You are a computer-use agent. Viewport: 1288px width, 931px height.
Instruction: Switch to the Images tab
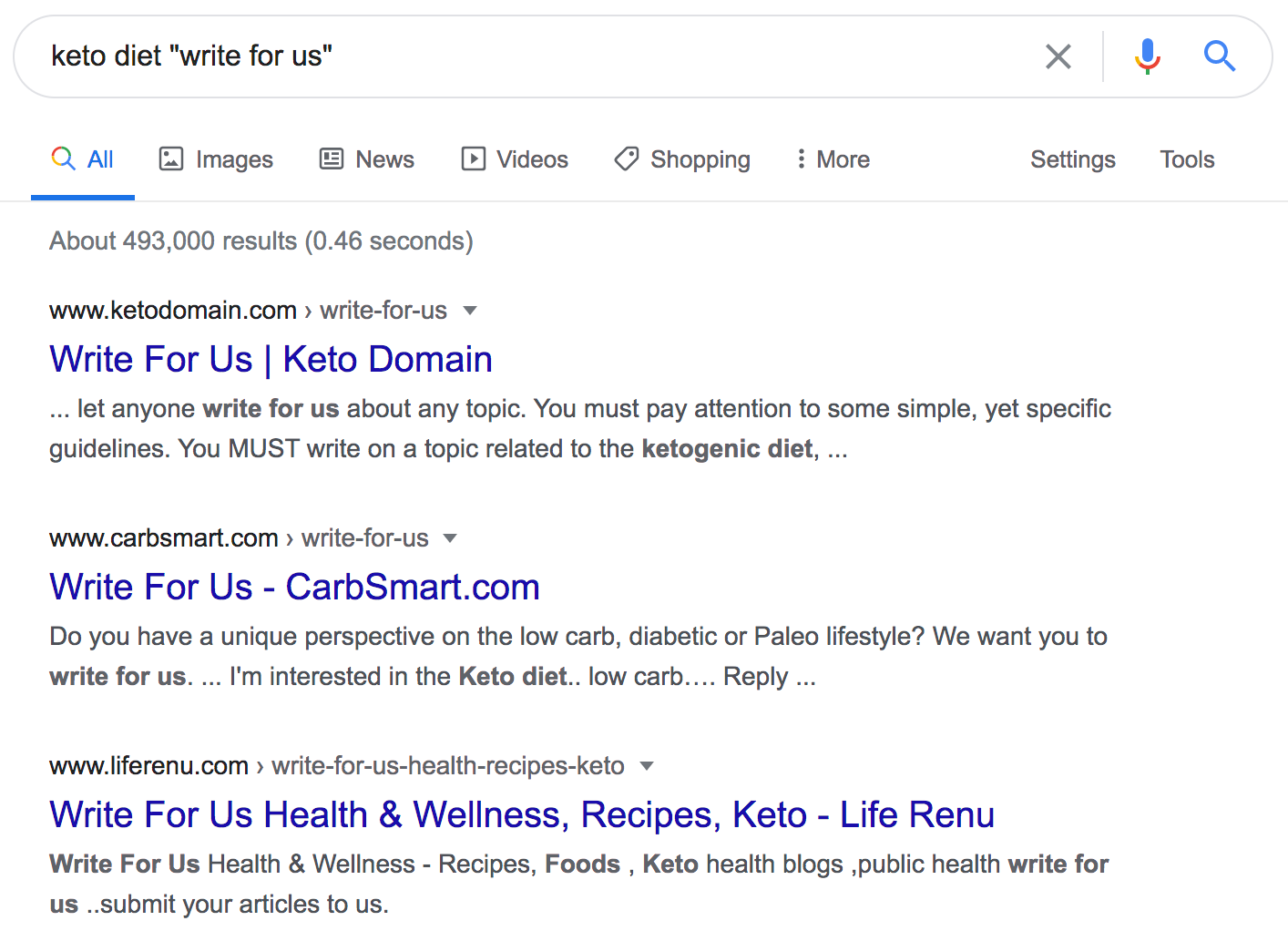pyautogui.click(x=216, y=159)
